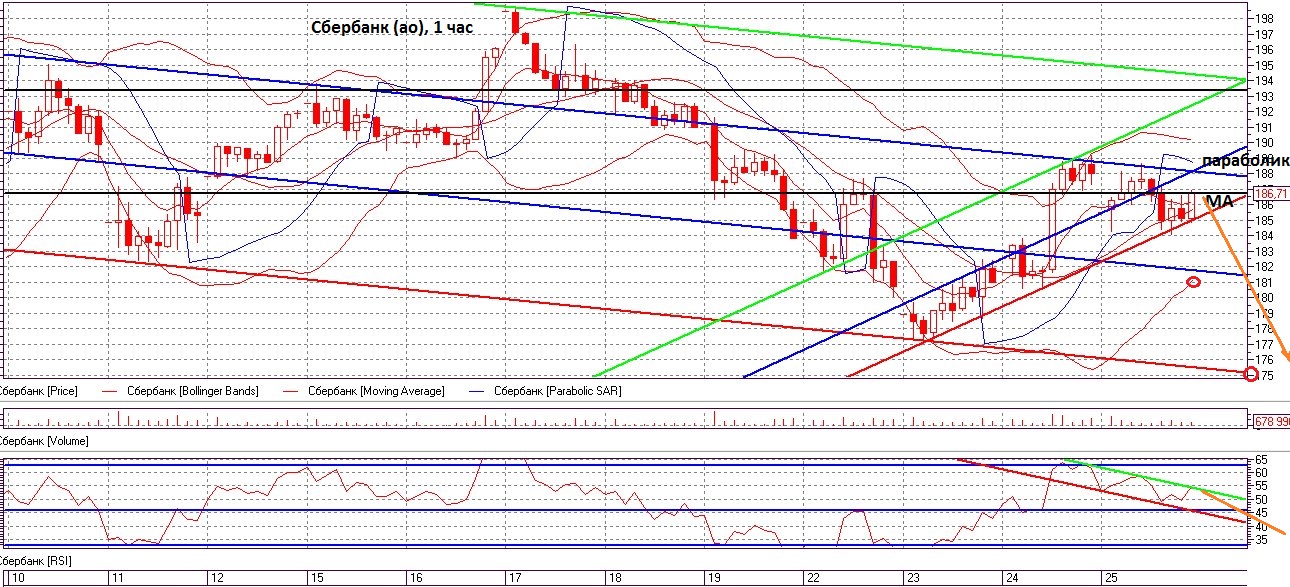Click the 190 price axis label
Image resolution: width=1290 pixels, height=587 pixels.
pos(1265,142)
